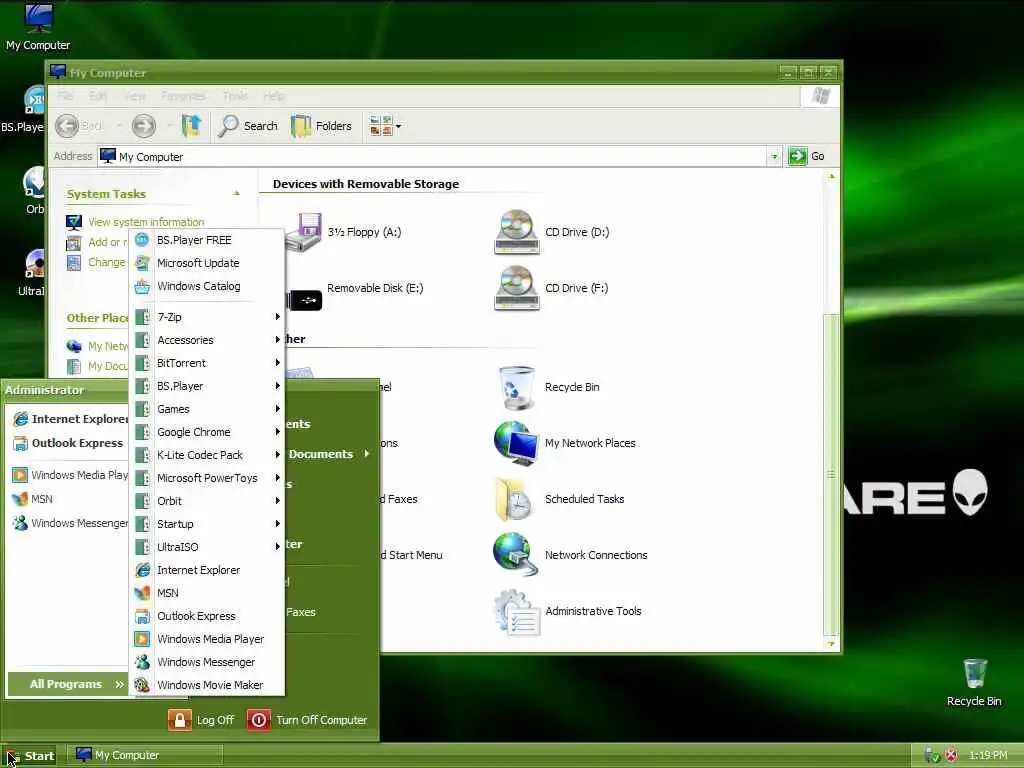Open pinned Internet Explorer in Start menu

point(69,419)
